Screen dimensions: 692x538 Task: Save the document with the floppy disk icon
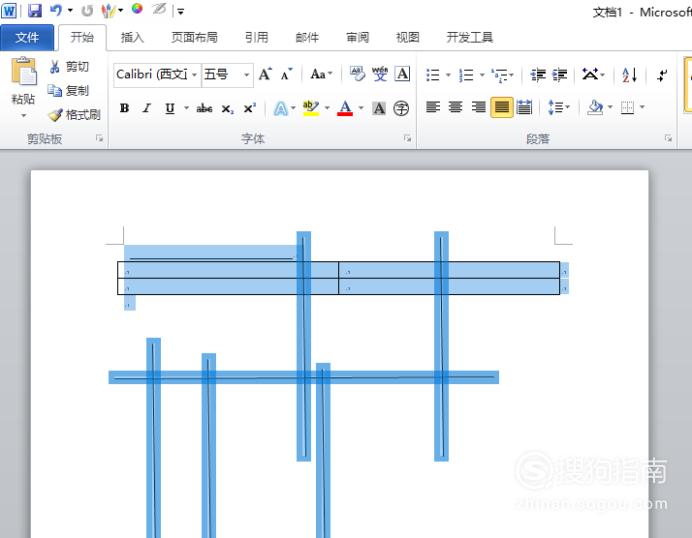click(34, 10)
